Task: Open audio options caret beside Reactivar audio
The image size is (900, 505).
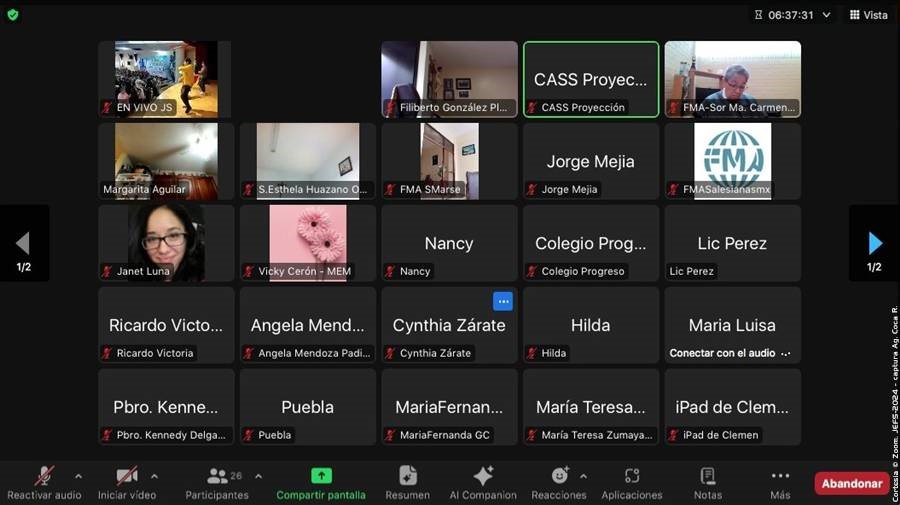Action: click(x=78, y=476)
